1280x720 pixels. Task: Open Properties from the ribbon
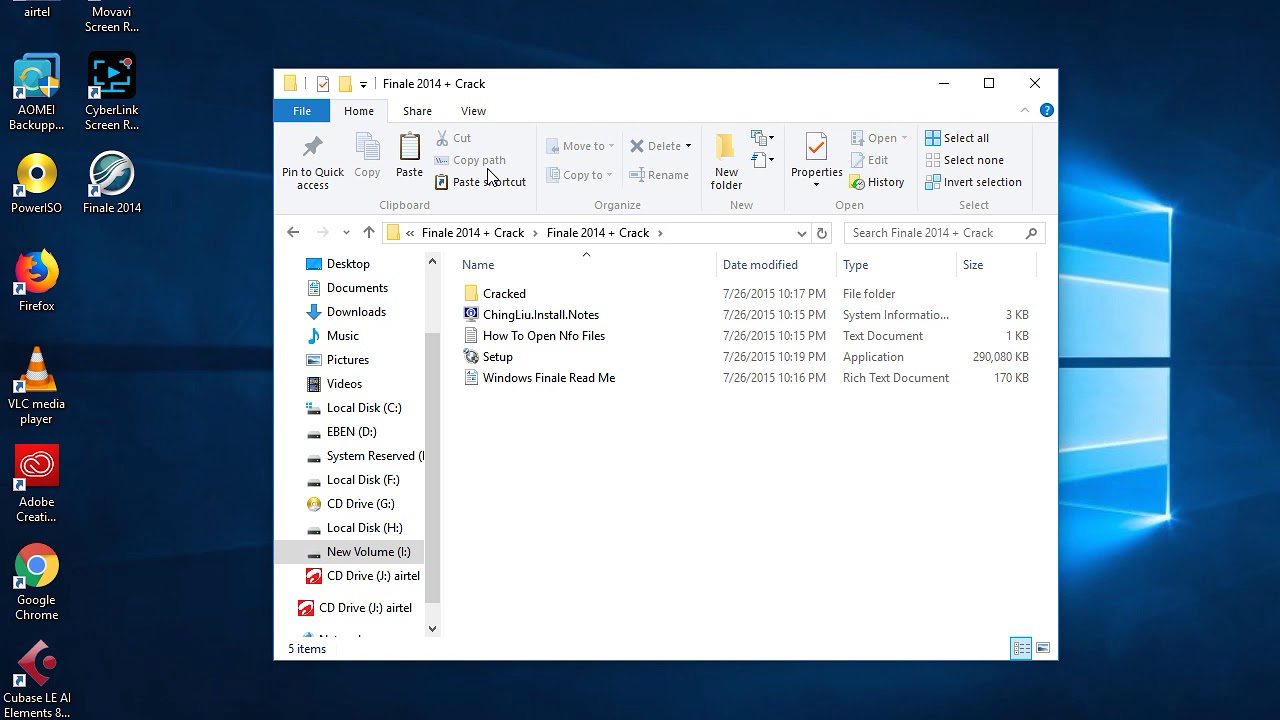pyautogui.click(x=817, y=160)
